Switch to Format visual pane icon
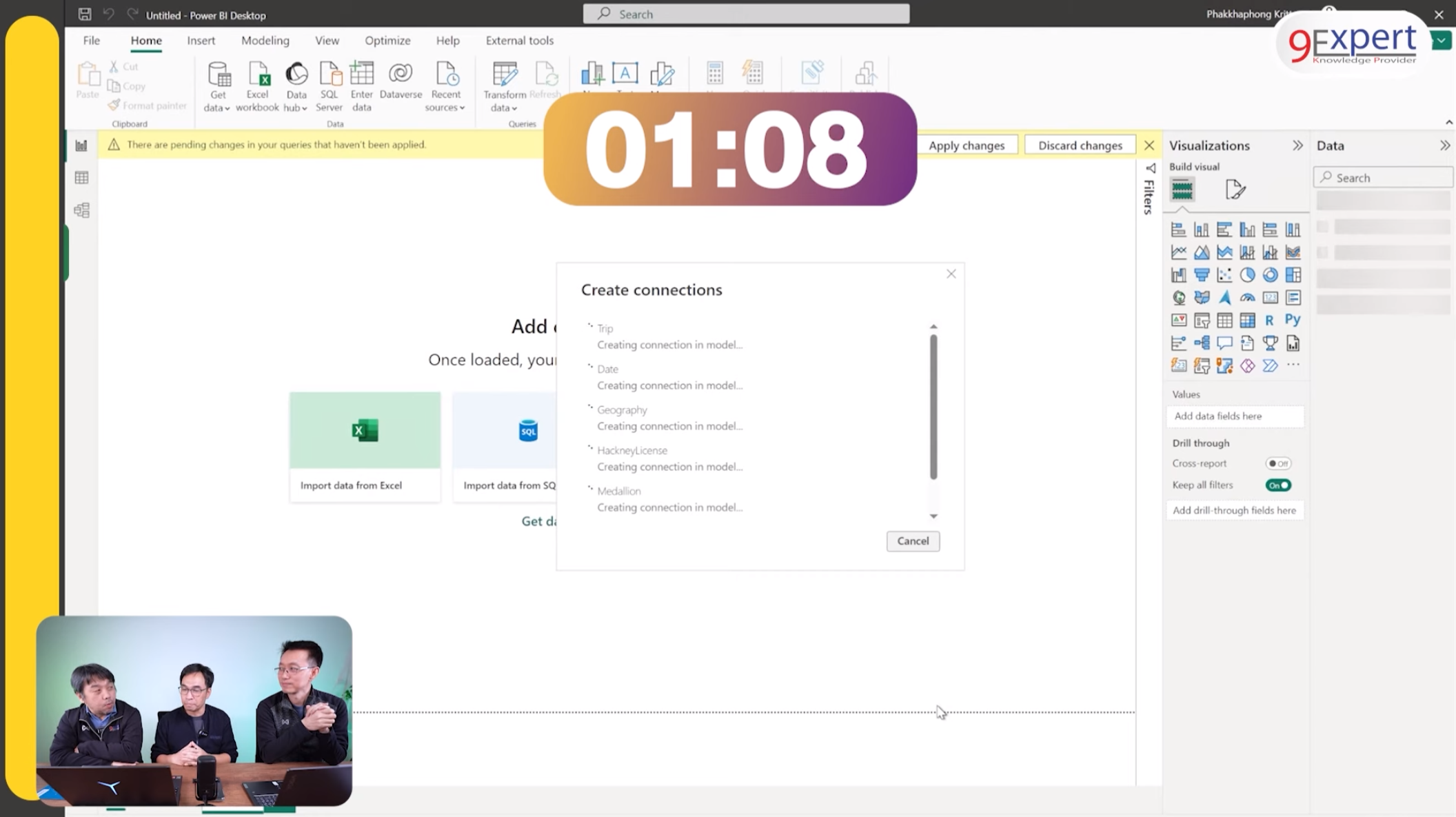This screenshot has width=1456, height=817. click(x=1235, y=189)
